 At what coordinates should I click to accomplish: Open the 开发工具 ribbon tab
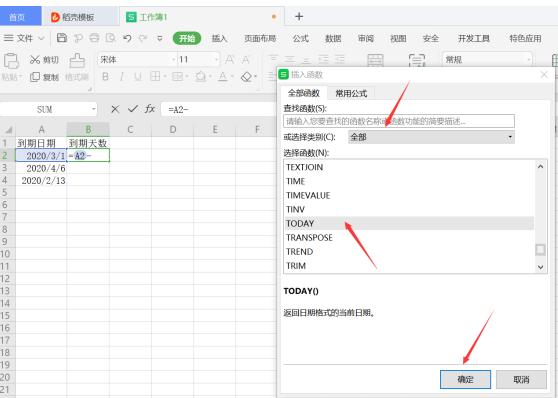pos(474,38)
